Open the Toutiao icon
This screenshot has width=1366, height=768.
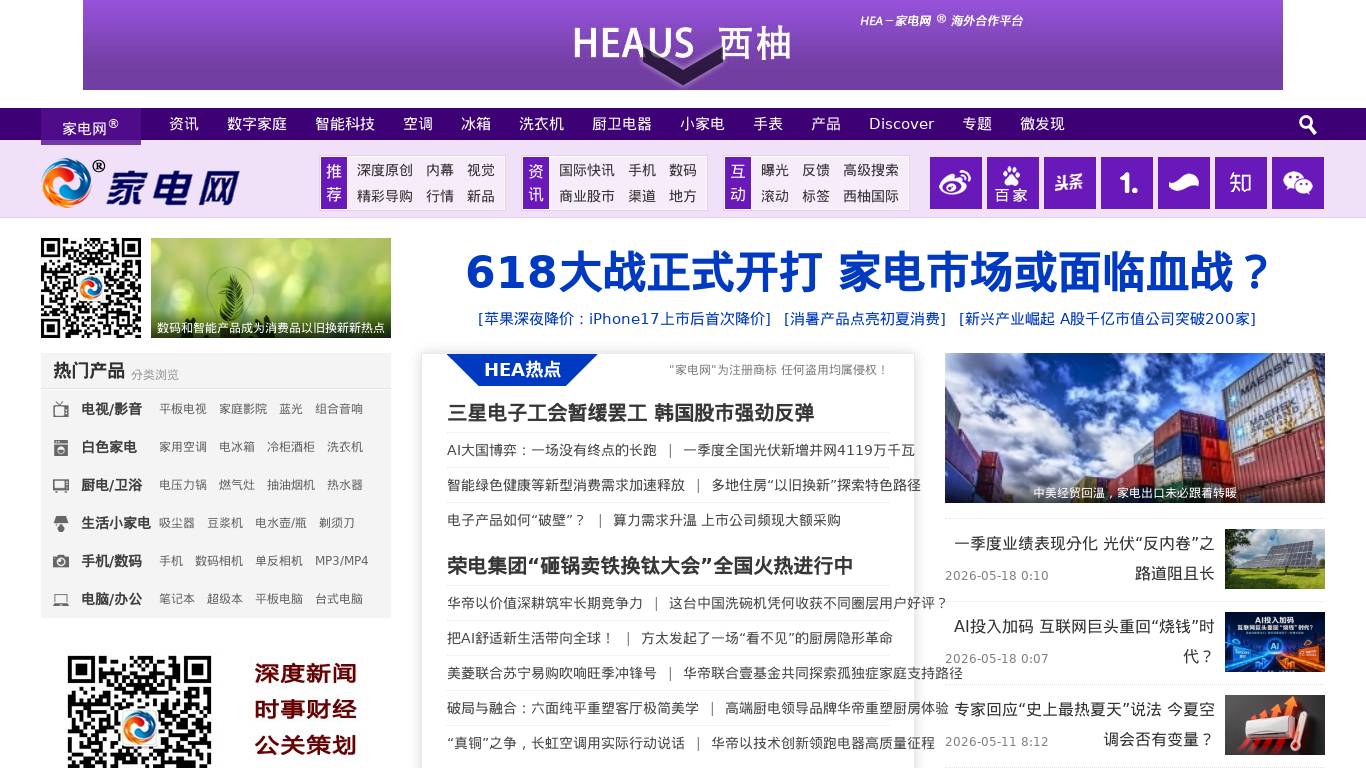tap(1069, 183)
